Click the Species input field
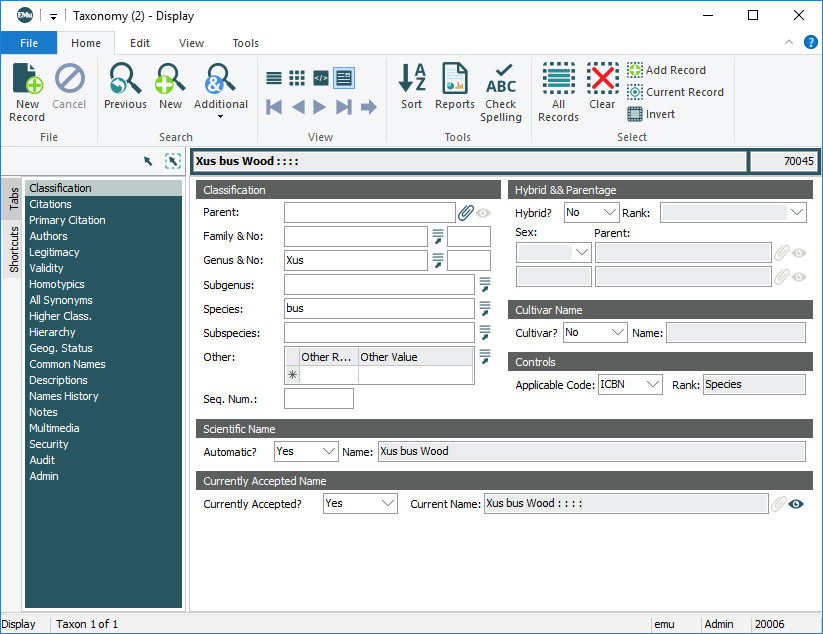This screenshot has width=823, height=634. pyautogui.click(x=379, y=309)
